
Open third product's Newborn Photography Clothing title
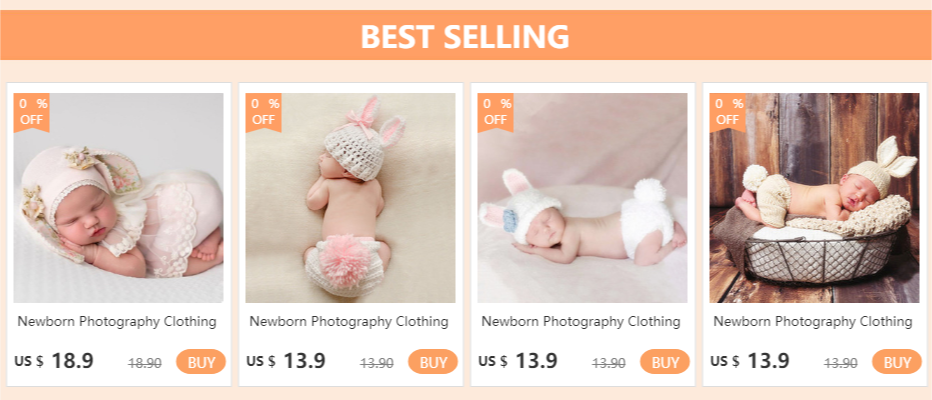581,322
